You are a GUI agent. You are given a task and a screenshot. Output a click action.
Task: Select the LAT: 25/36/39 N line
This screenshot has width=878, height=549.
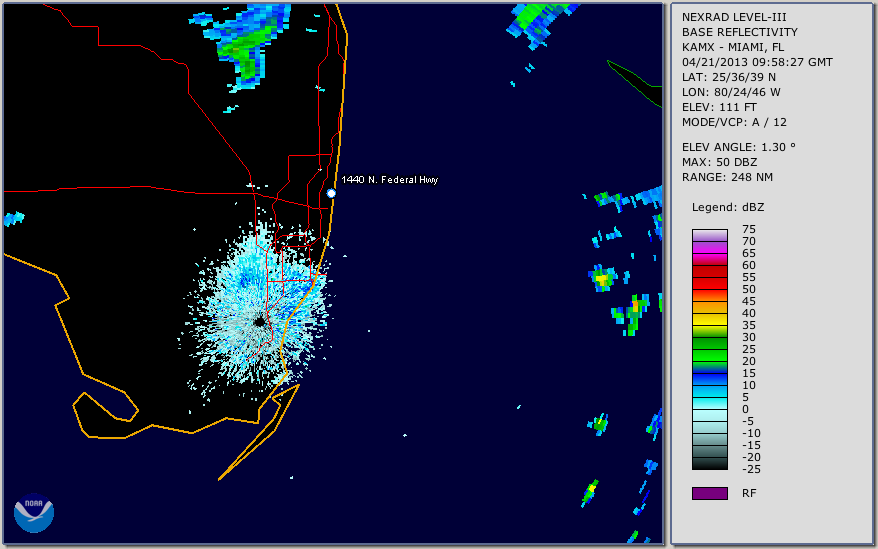[728, 77]
